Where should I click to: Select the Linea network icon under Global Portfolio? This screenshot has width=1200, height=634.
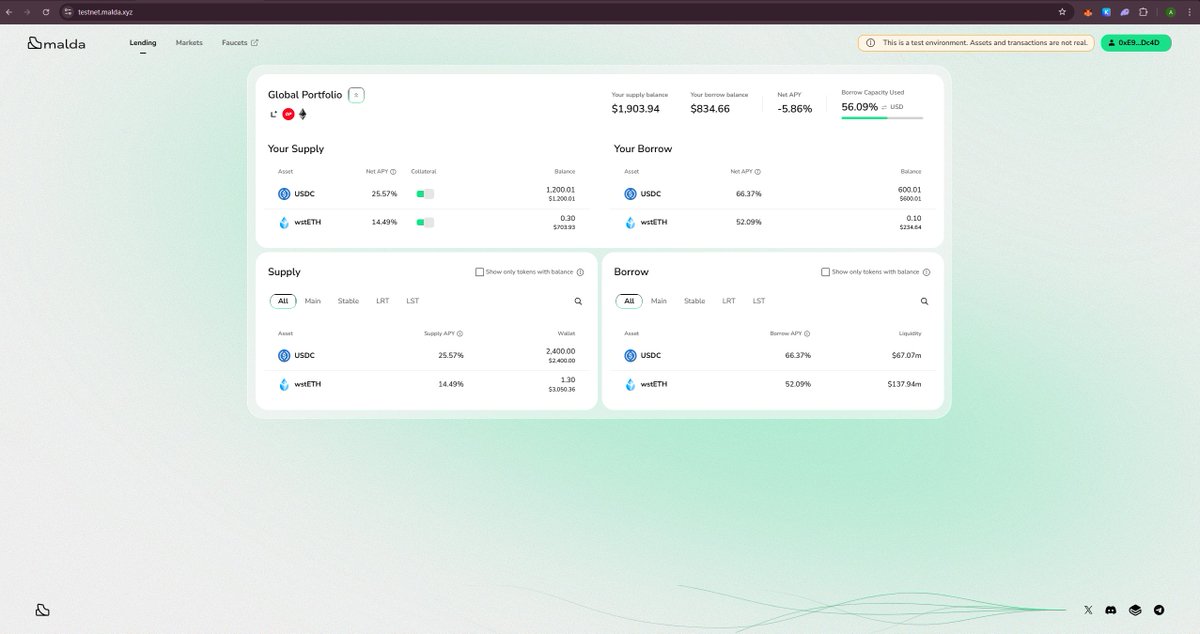(x=273, y=114)
